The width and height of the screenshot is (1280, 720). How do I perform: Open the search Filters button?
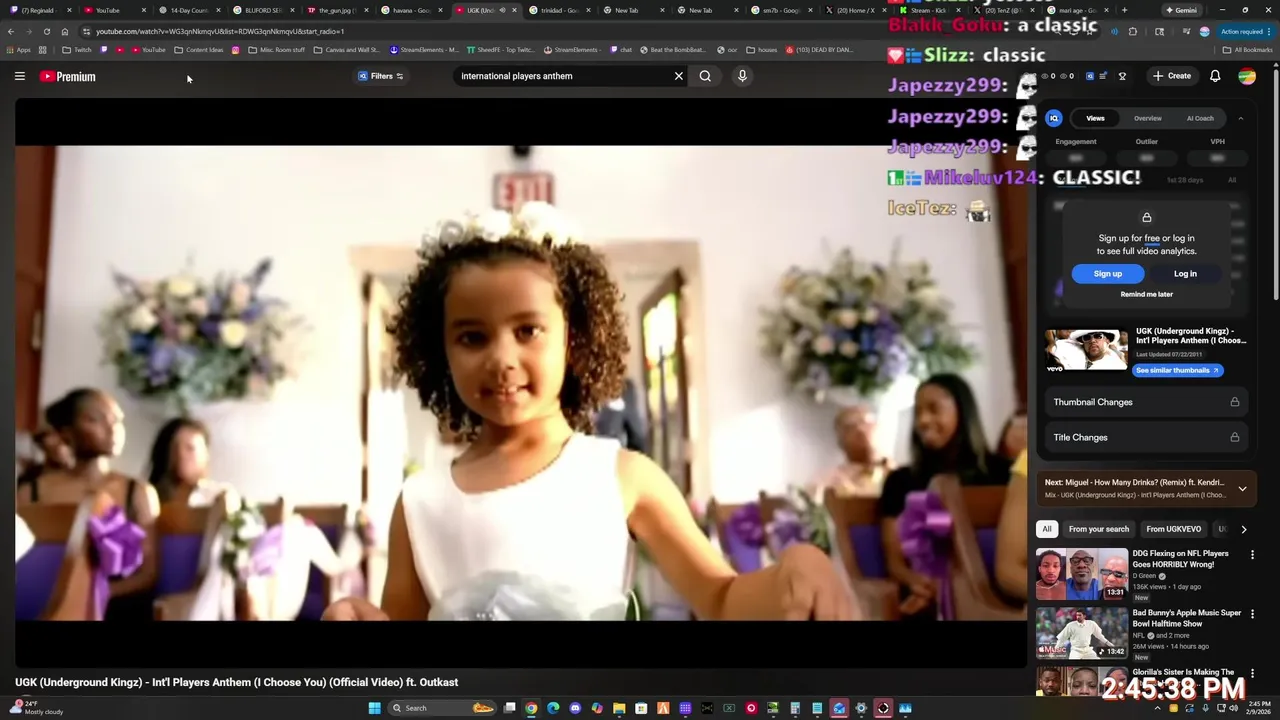(381, 76)
